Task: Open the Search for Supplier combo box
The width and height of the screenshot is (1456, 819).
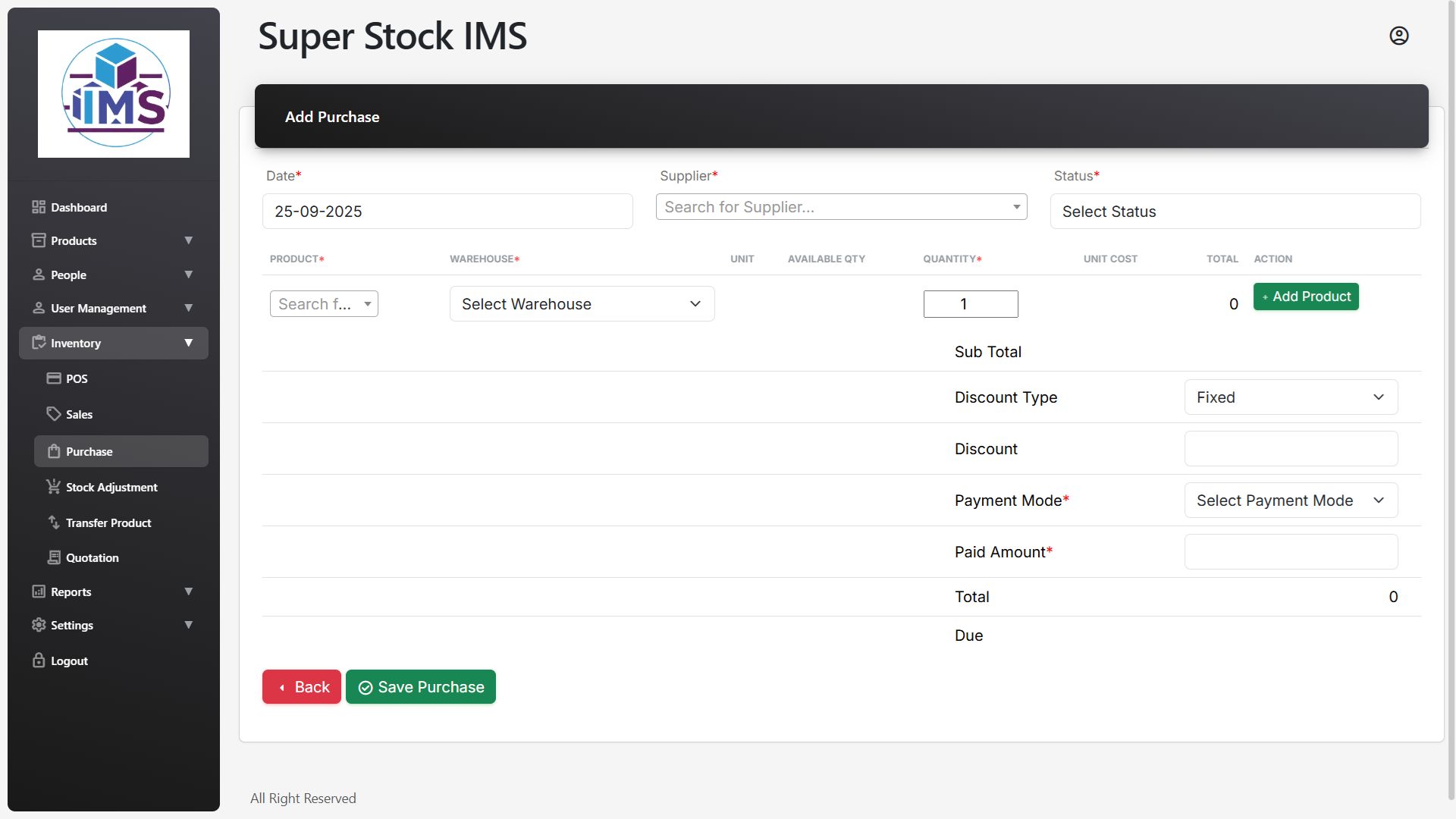Action: tap(840, 207)
